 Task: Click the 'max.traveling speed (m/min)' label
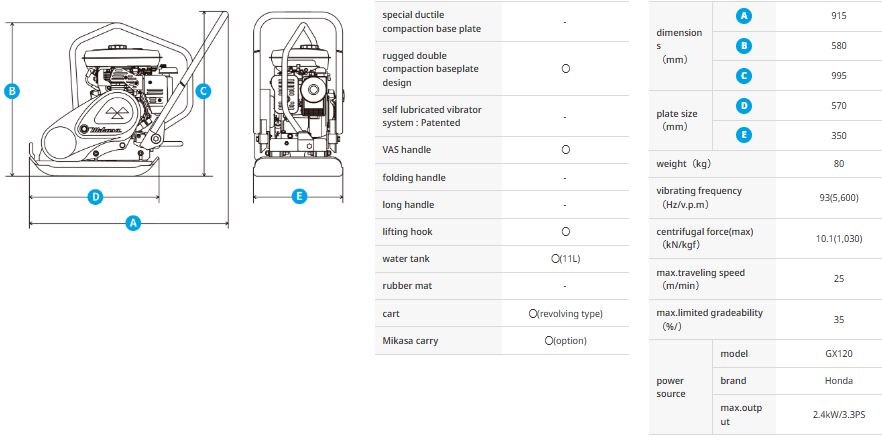click(700, 279)
